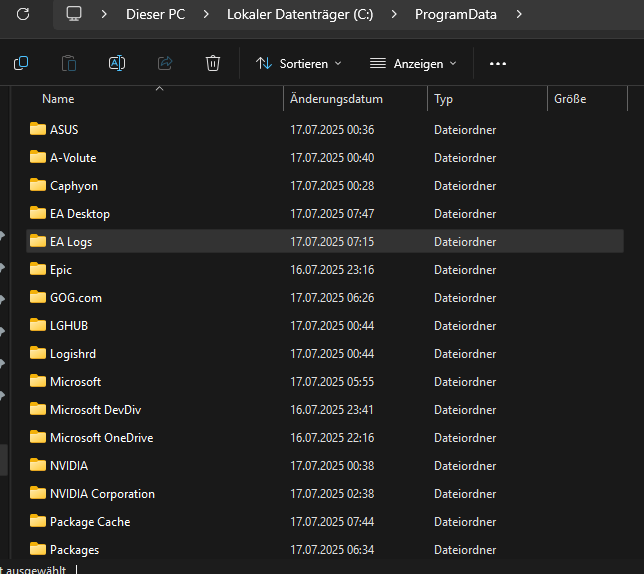The width and height of the screenshot is (644, 574).
Task: Click Dateiordner type in ASUS row
Action: tap(465, 130)
